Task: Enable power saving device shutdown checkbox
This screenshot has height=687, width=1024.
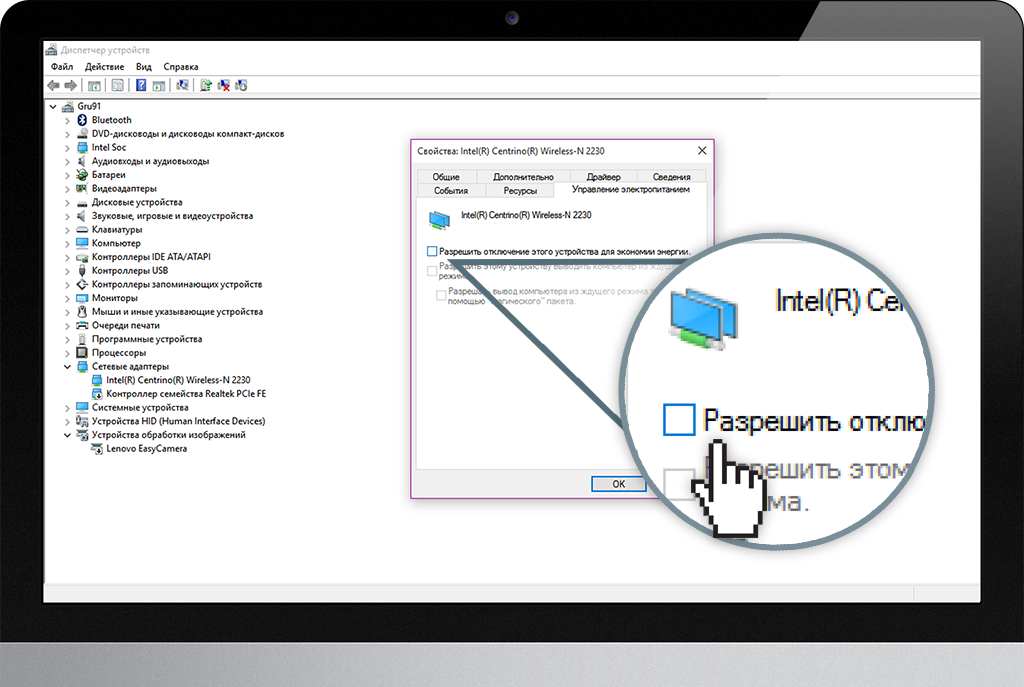Action: click(x=432, y=251)
